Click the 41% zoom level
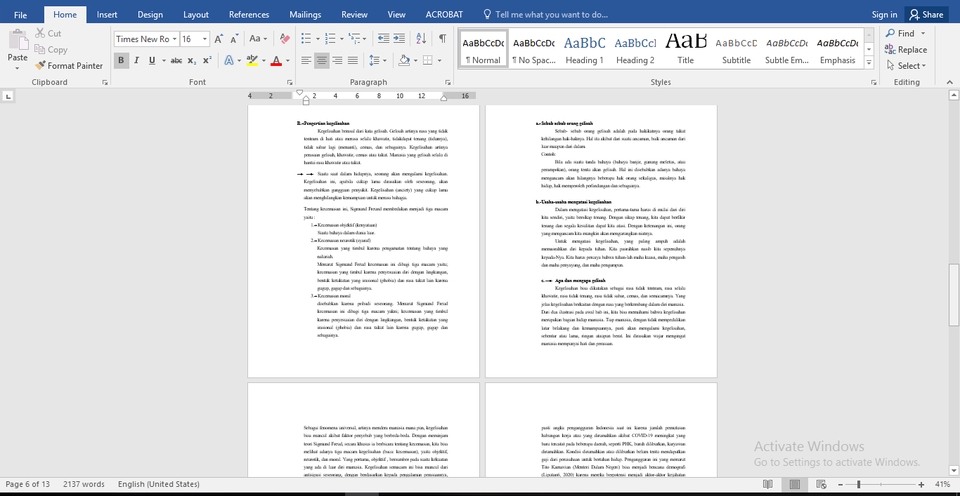960x496 pixels. pos(943,484)
